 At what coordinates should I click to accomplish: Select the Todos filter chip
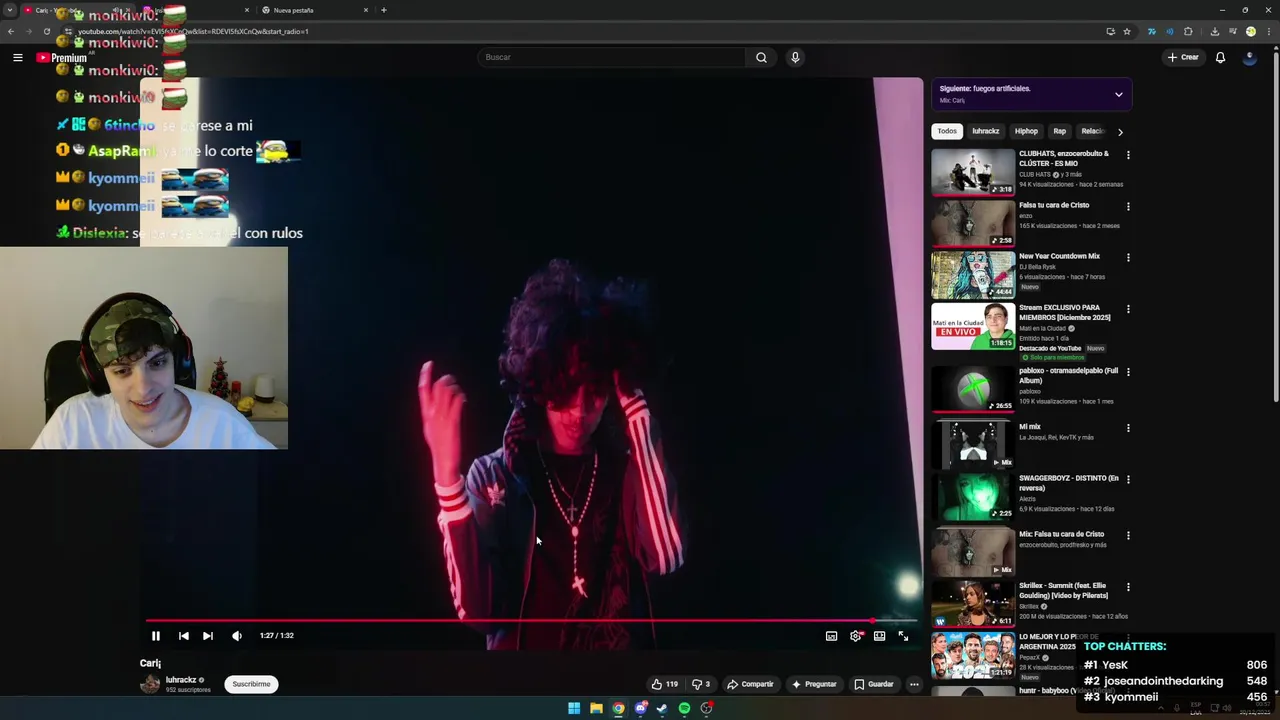point(947,131)
